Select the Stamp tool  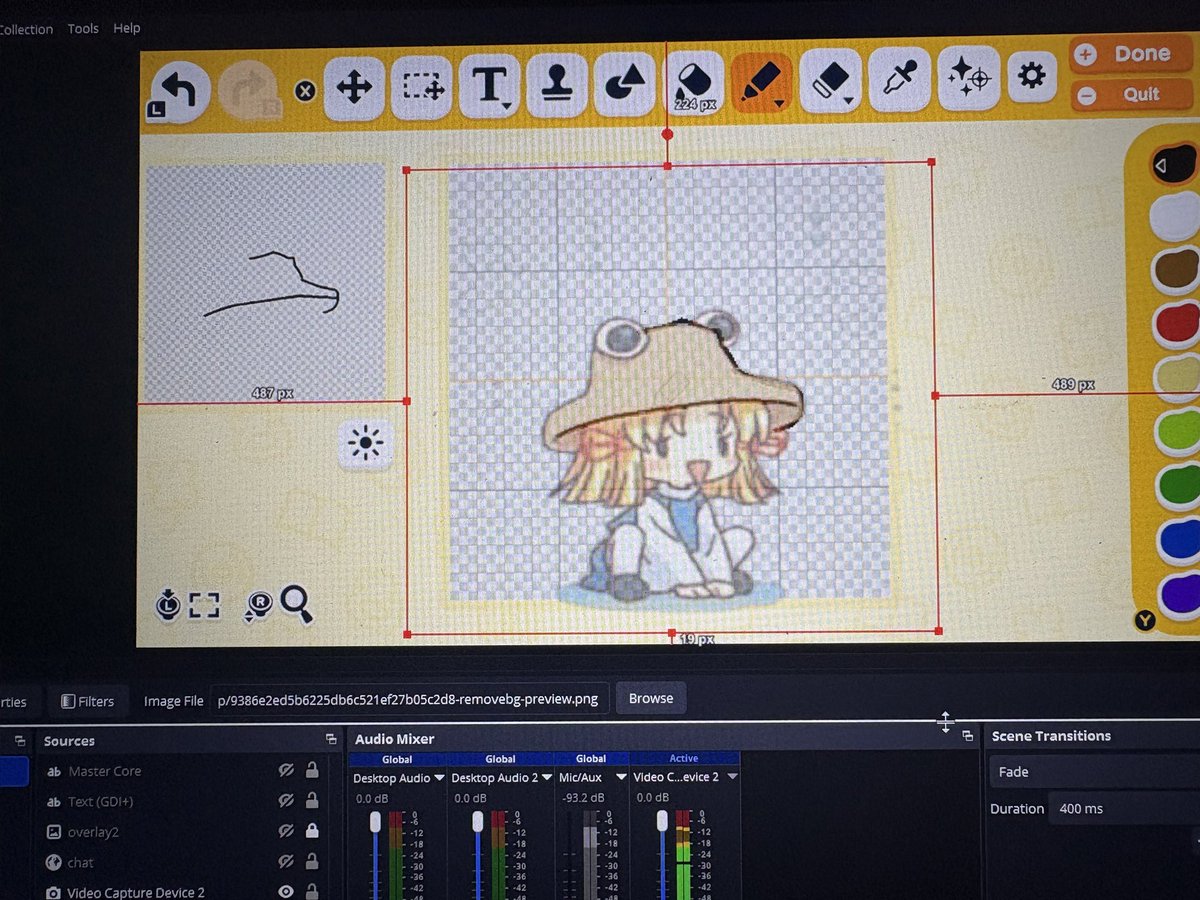coord(555,86)
